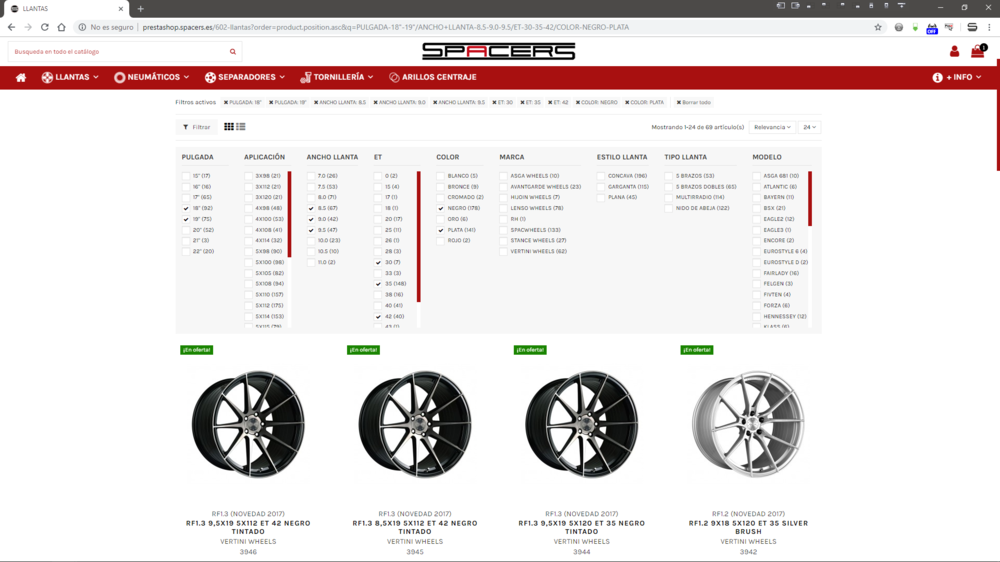This screenshot has width=1000, height=562.
Task: Check the 20" (52) pulgada checkbox
Action: (x=186, y=230)
